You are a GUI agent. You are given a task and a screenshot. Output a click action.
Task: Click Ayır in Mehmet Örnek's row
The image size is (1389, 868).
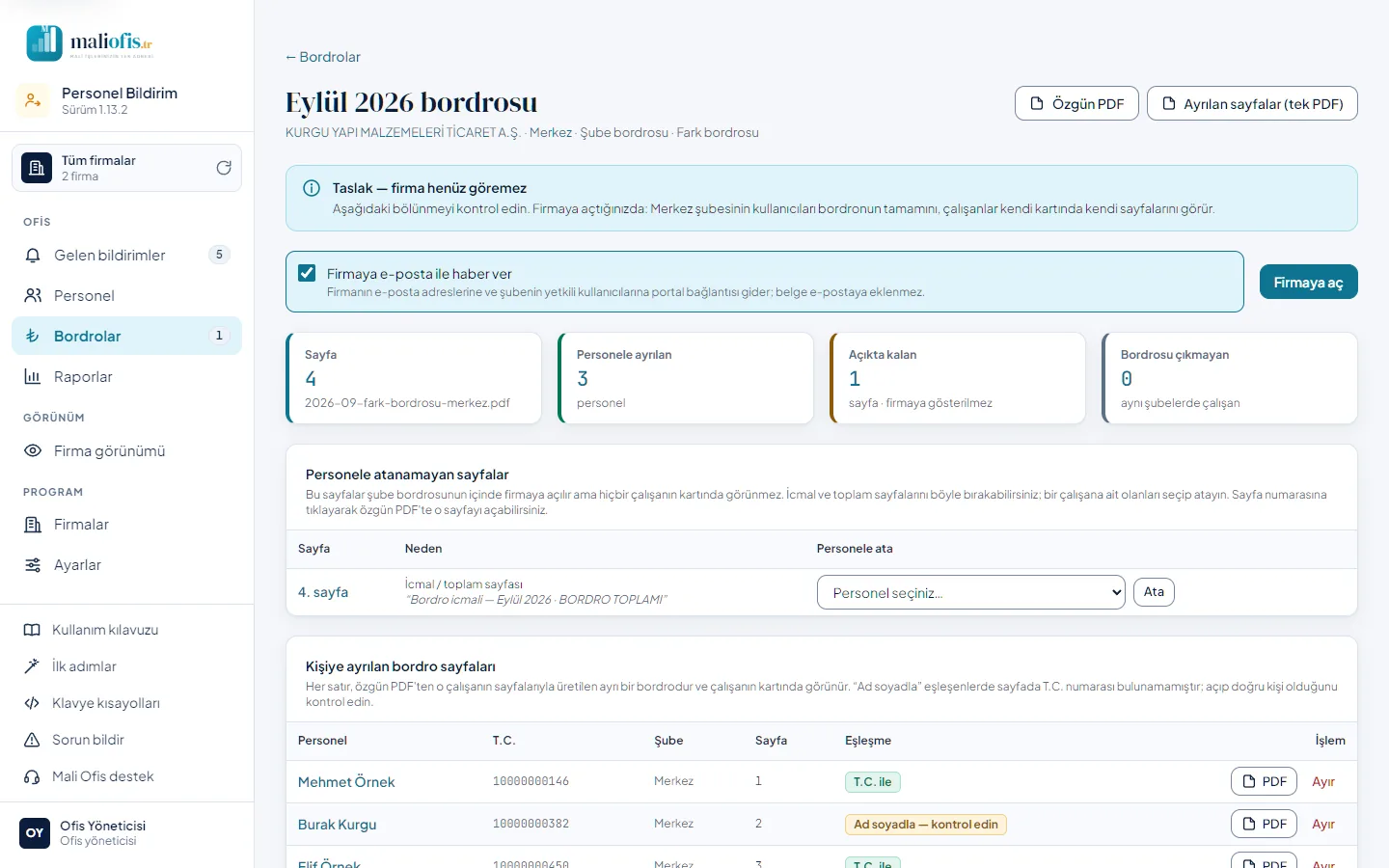(x=1323, y=782)
